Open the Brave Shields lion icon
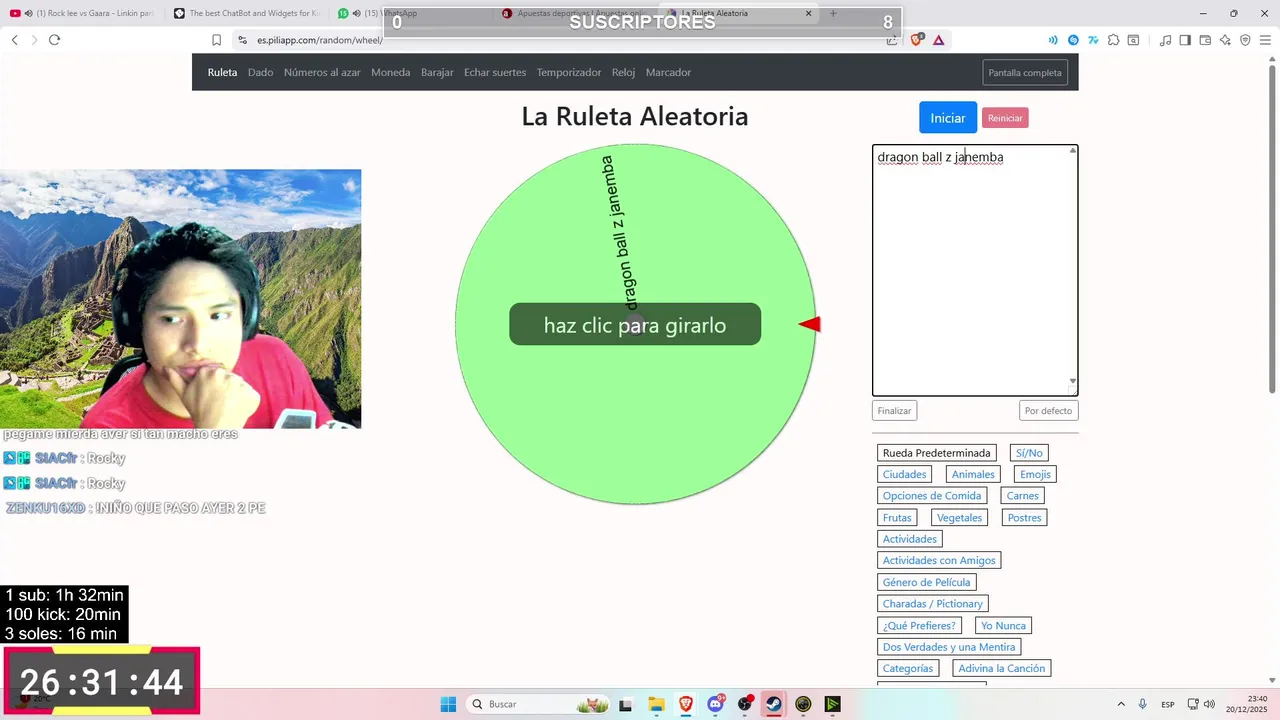1280x720 pixels. (x=917, y=40)
